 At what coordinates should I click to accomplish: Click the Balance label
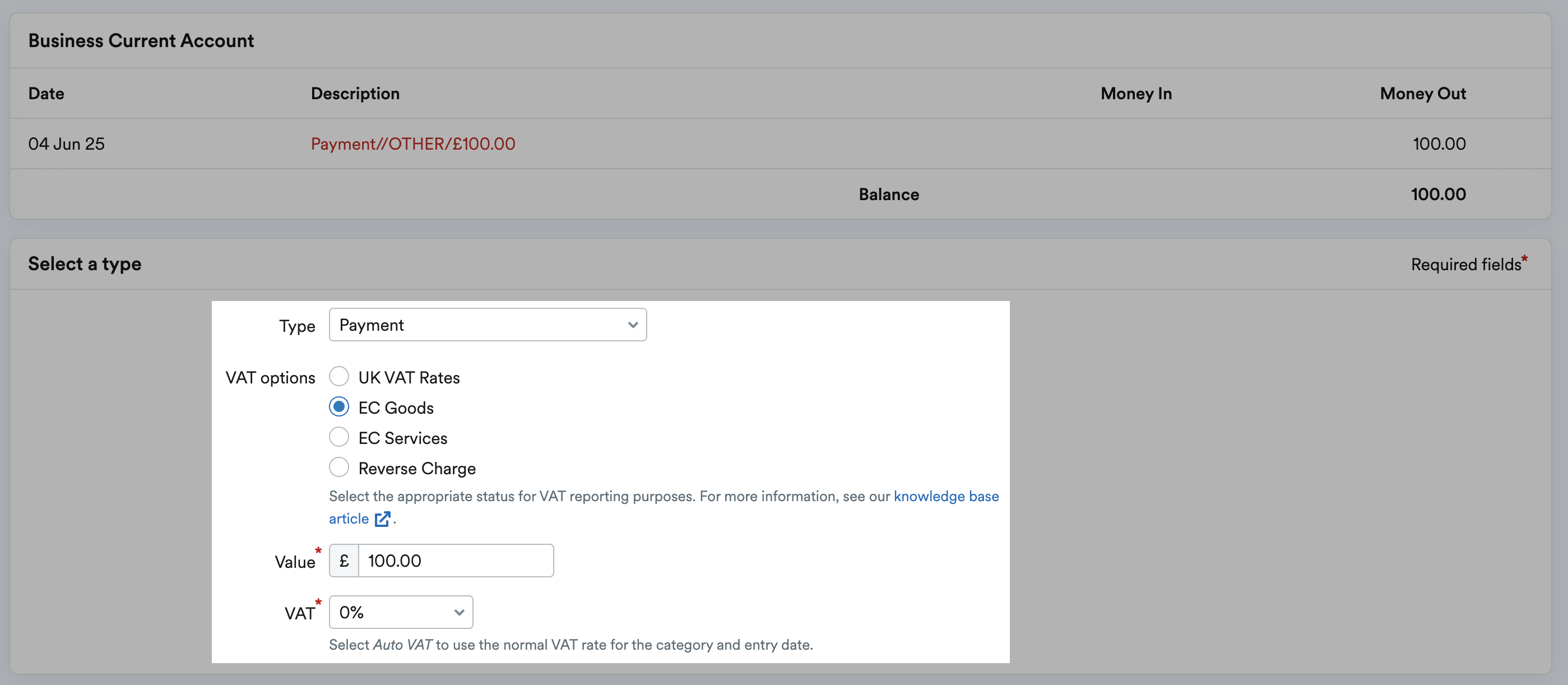click(889, 195)
